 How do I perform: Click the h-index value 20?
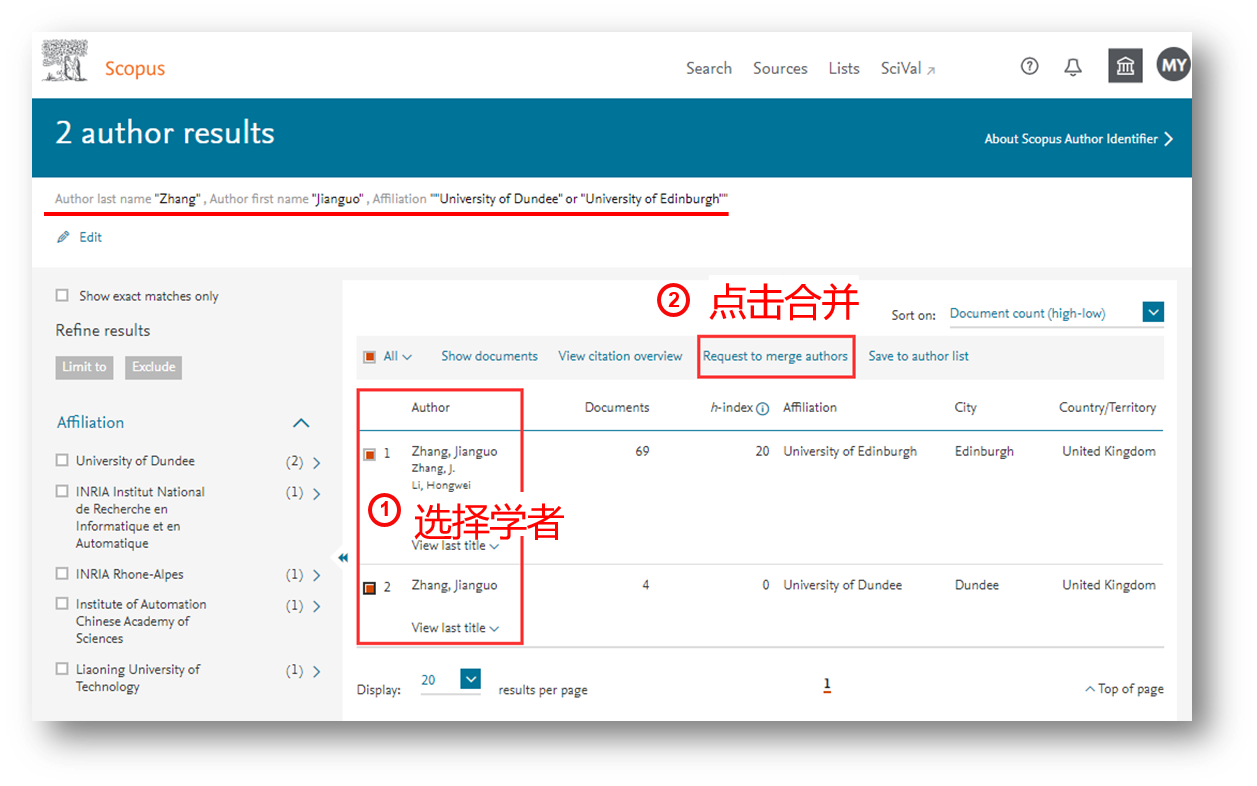click(762, 452)
